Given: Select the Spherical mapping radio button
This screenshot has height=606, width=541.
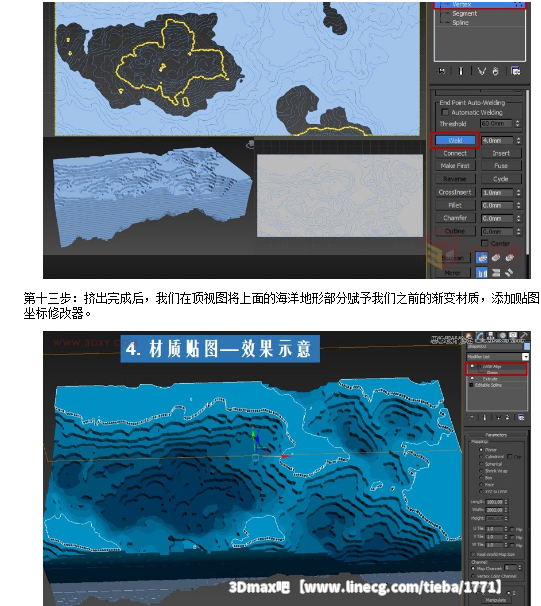Looking at the screenshot, I should click(x=481, y=464).
